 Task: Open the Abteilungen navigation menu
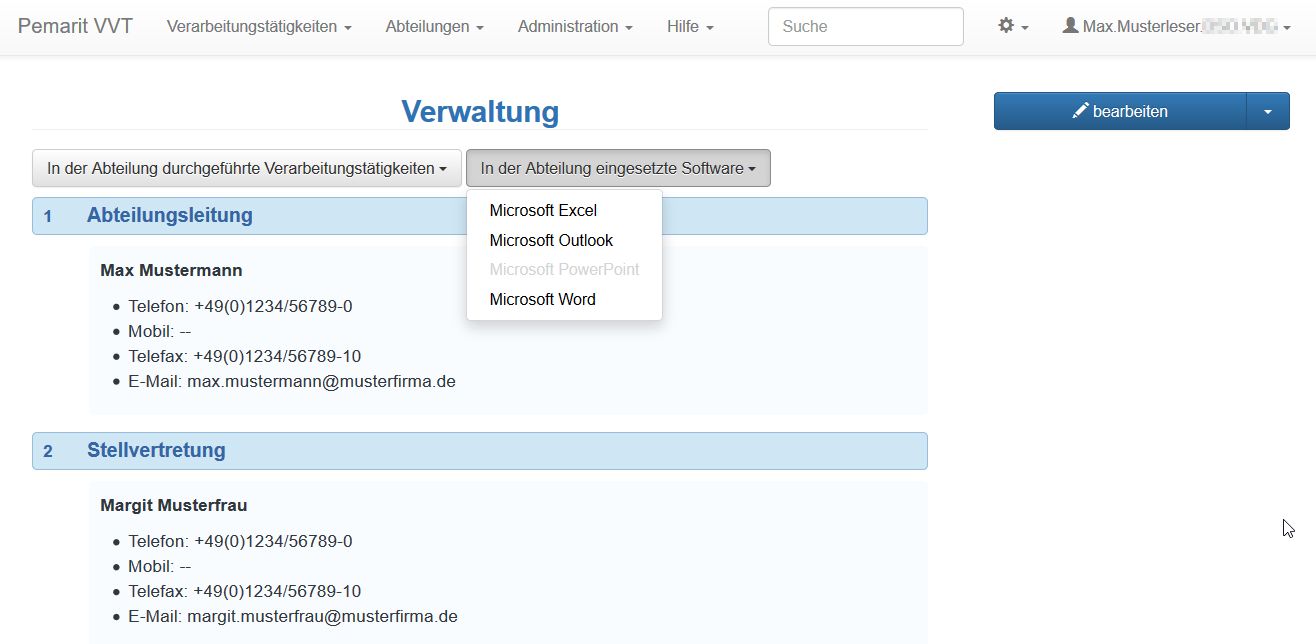(434, 27)
